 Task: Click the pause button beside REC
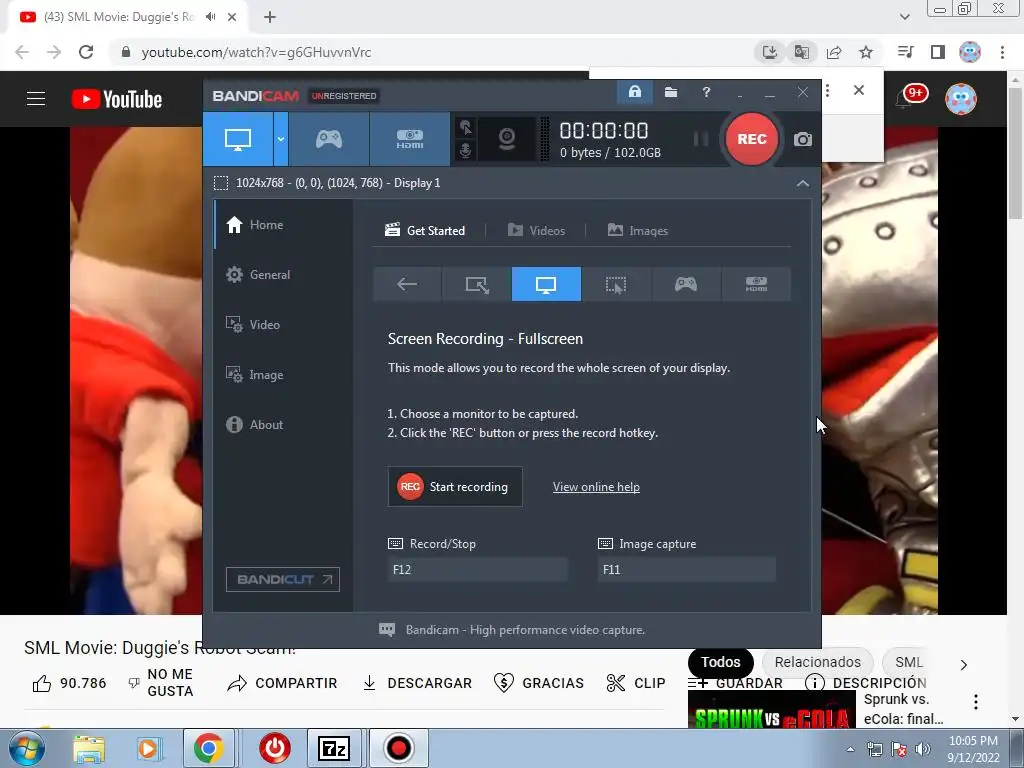coord(701,138)
